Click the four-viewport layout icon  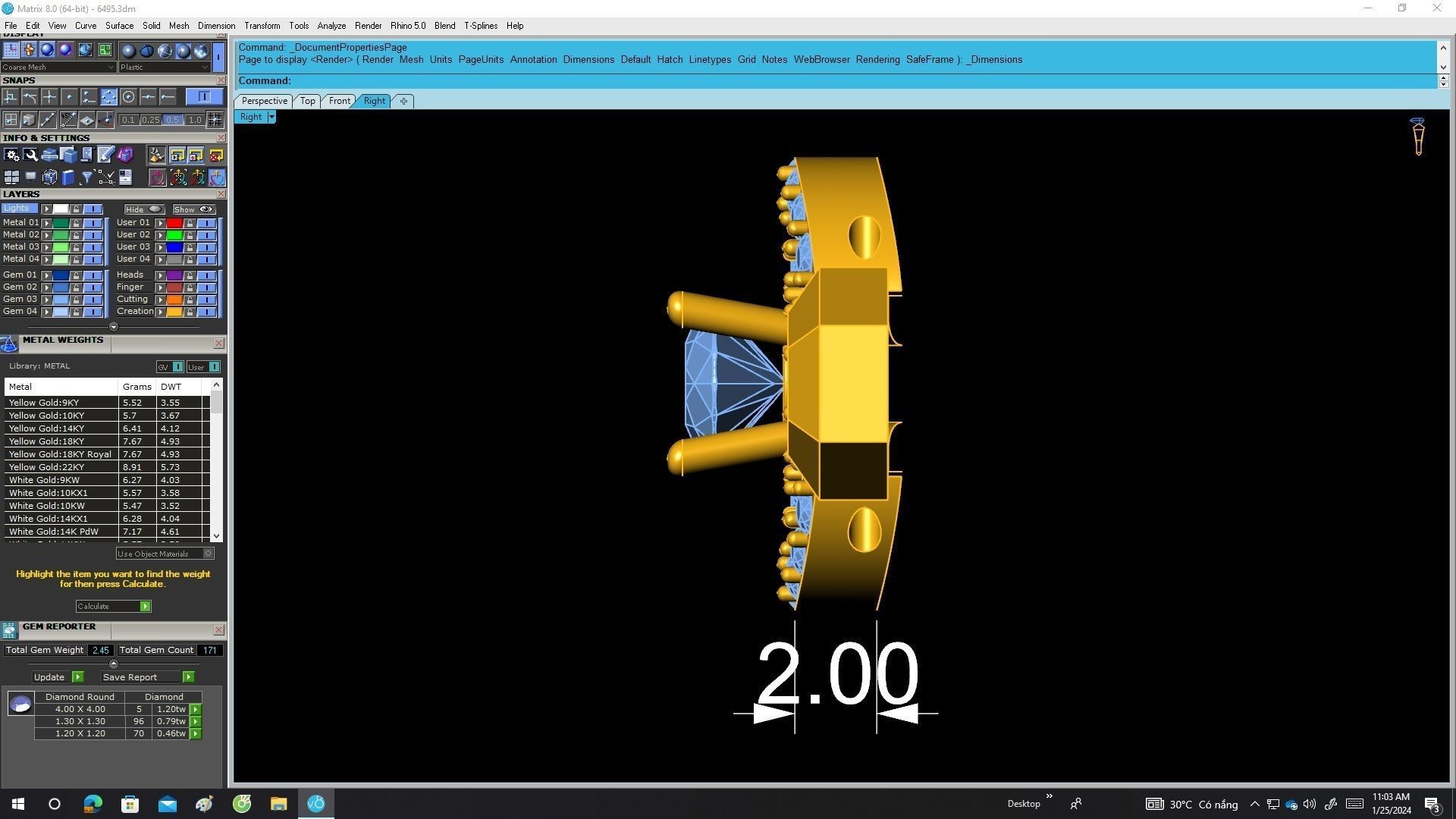click(11, 177)
